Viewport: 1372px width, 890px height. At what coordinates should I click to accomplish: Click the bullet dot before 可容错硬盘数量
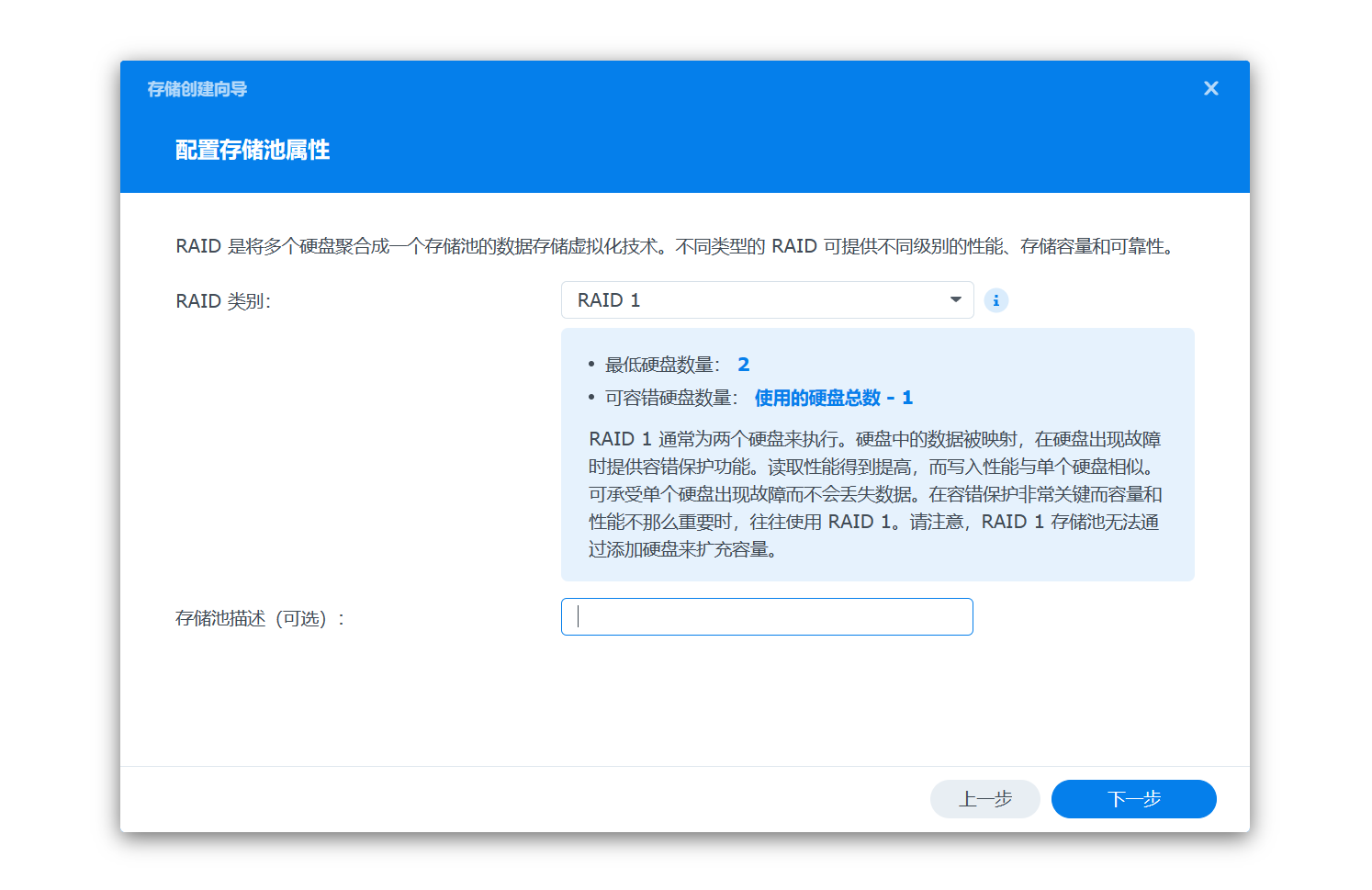click(591, 398)
